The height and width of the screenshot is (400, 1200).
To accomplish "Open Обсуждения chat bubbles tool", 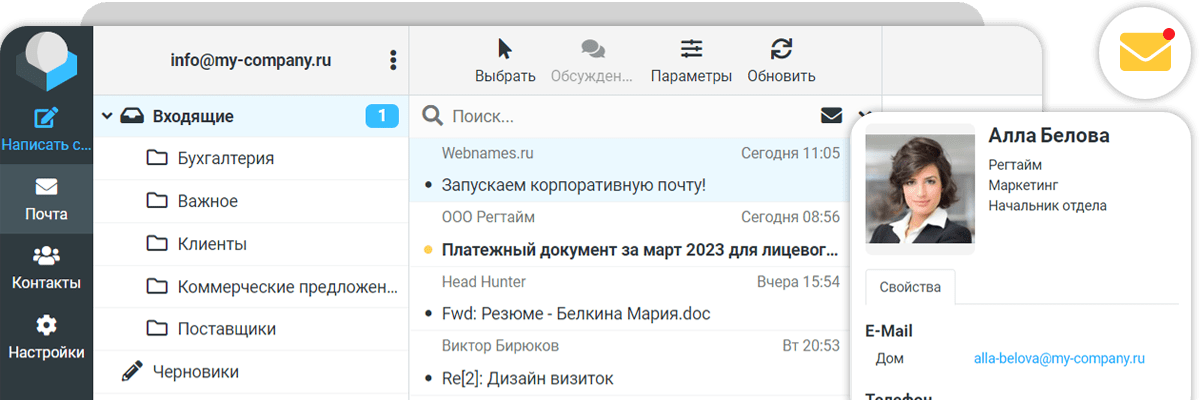I will coord(593,49).
